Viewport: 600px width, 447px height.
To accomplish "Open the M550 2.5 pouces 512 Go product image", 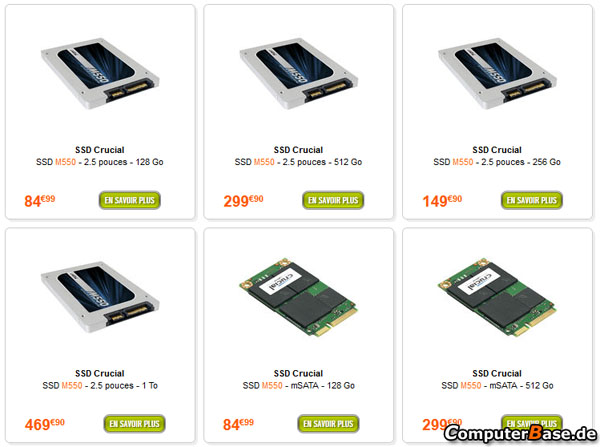I will pyautogui.click(x=298, y=73).
